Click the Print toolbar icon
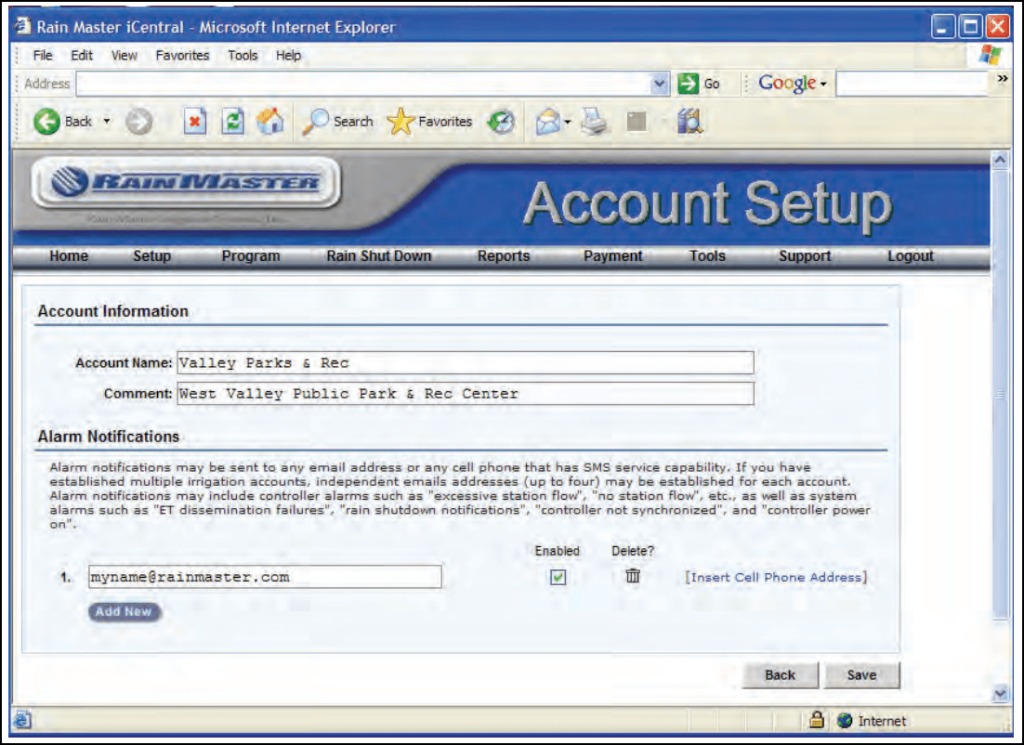This screenshot has height=745, width=1024. coord(595,121)
